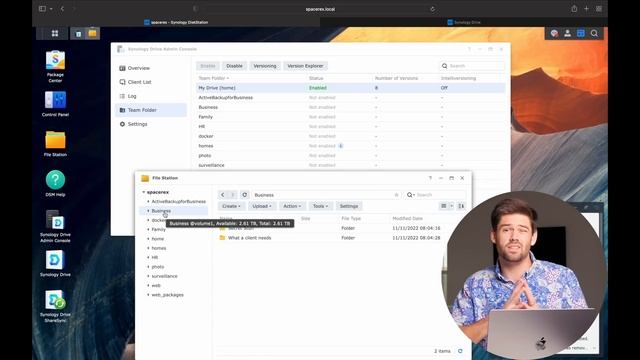Viewport: 640px width, 360px height.
Task: Select the docker team folder row
Action: point(351,136)
